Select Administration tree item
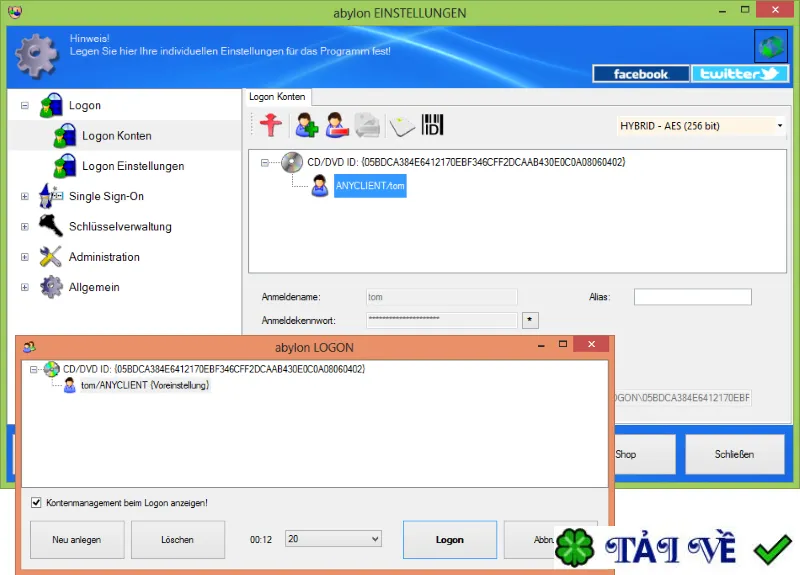800x575 pixels. click(104, 257)
